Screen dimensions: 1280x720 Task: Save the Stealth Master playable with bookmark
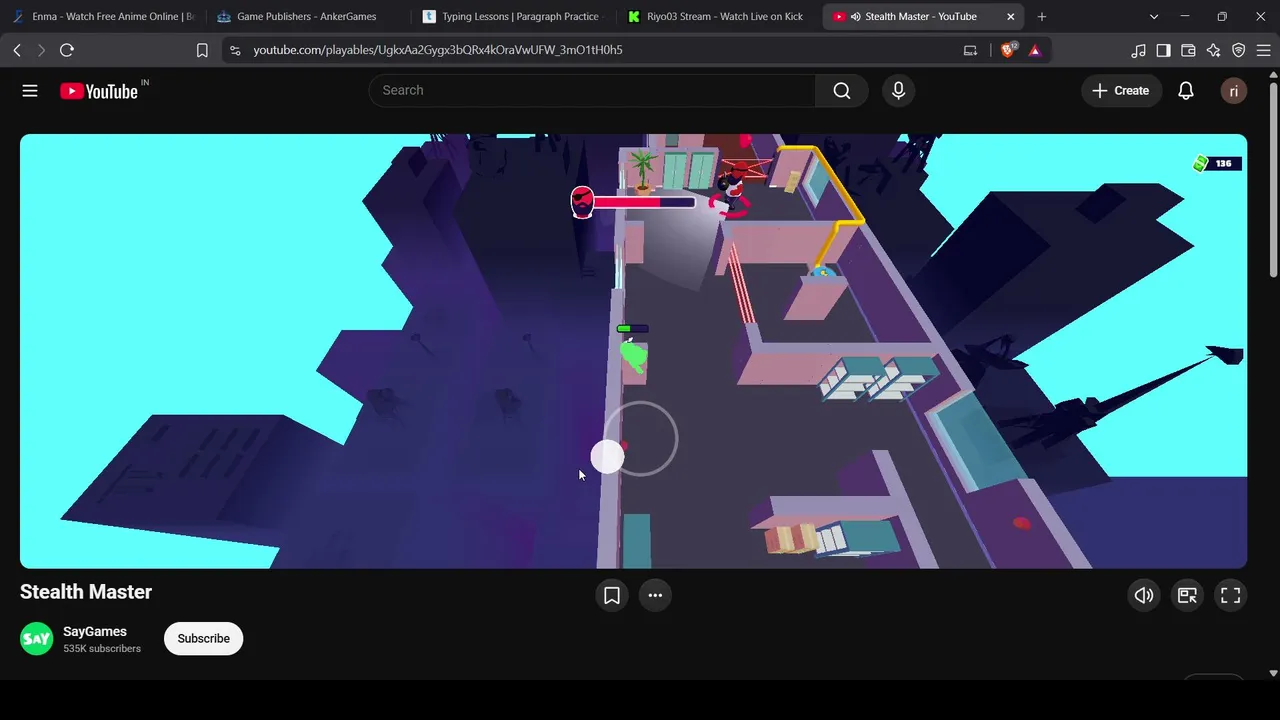click(x=612, y=595)
